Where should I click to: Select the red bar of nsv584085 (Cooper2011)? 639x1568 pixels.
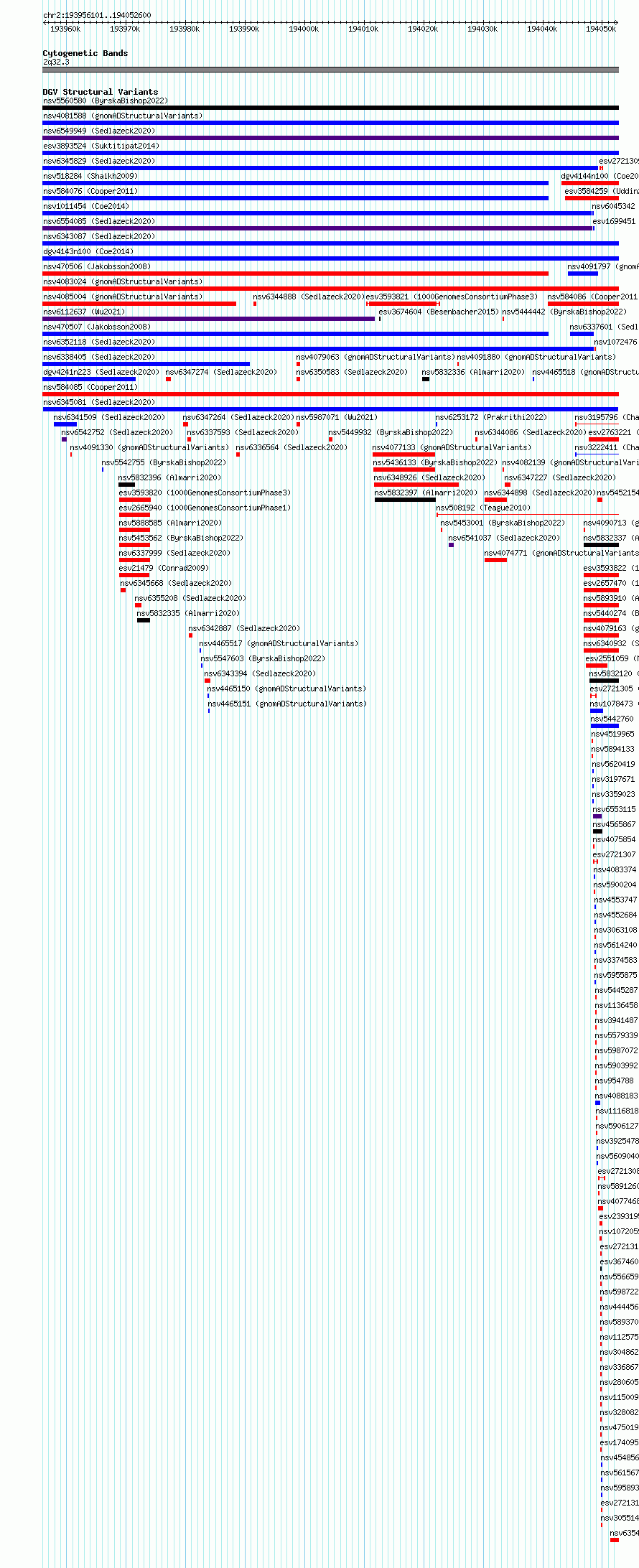[330, 394]
